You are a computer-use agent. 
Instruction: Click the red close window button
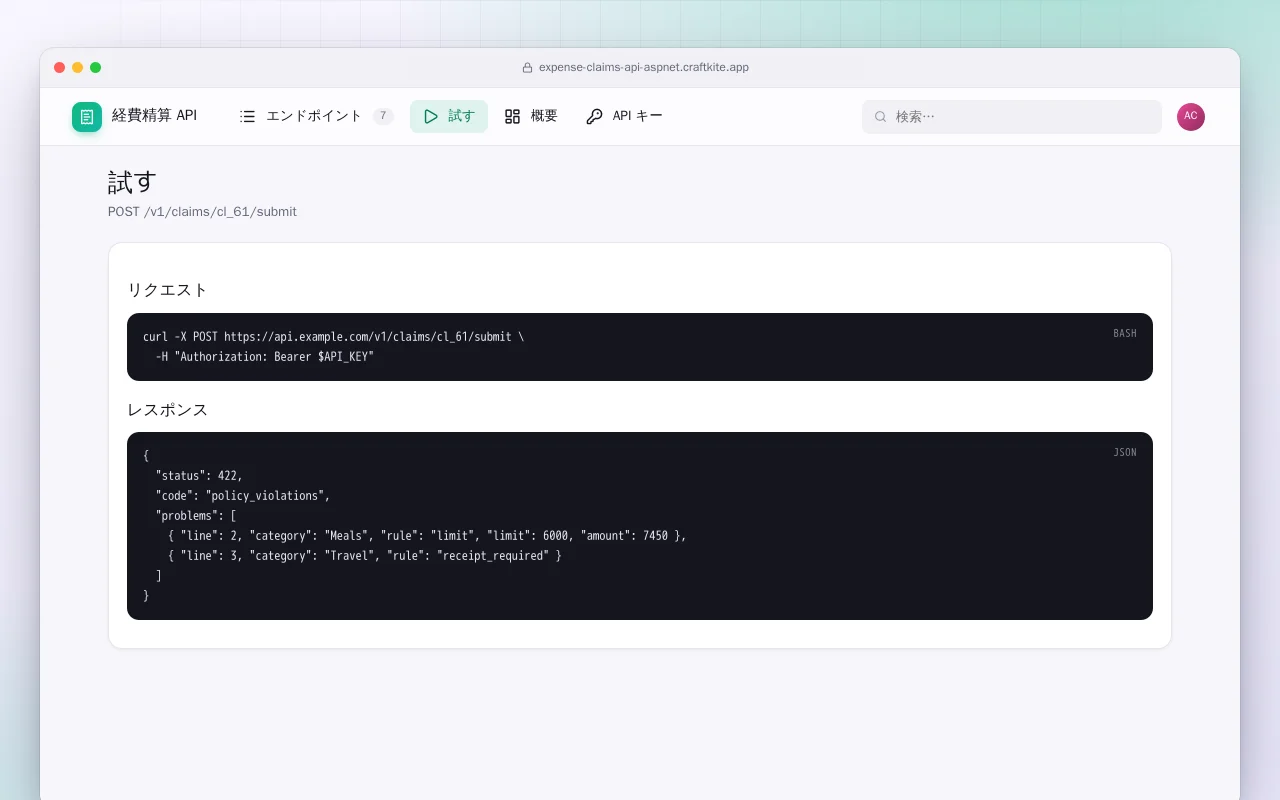(x=60, y=68)
